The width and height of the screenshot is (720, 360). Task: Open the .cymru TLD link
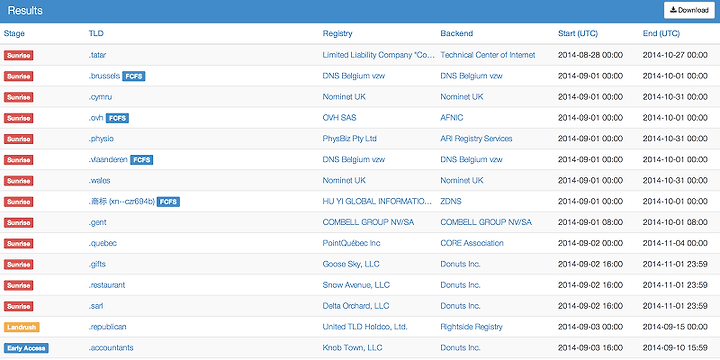(x=100, y=97)
